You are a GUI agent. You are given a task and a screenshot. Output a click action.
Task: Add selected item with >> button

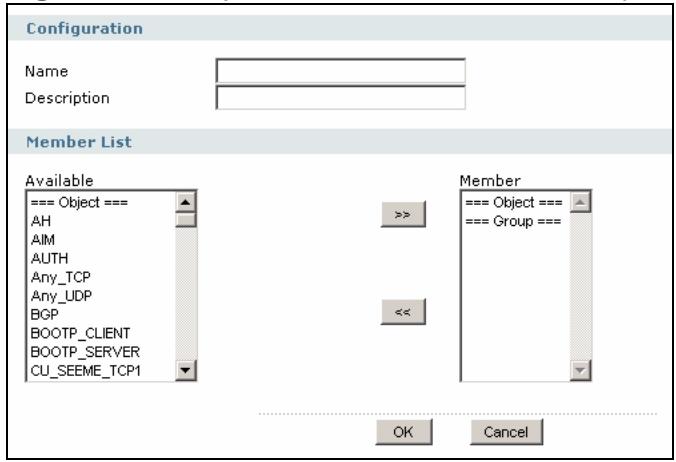[x=403, y=214]
